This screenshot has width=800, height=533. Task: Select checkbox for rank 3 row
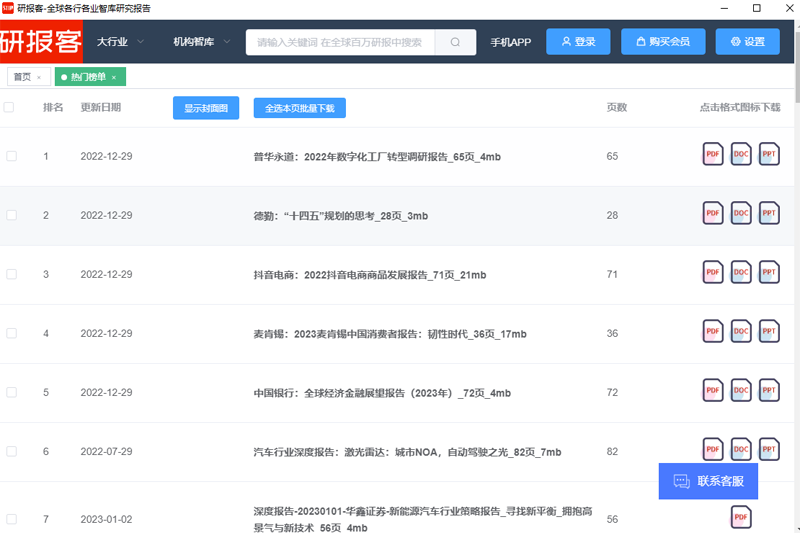[x=12, y=274]
